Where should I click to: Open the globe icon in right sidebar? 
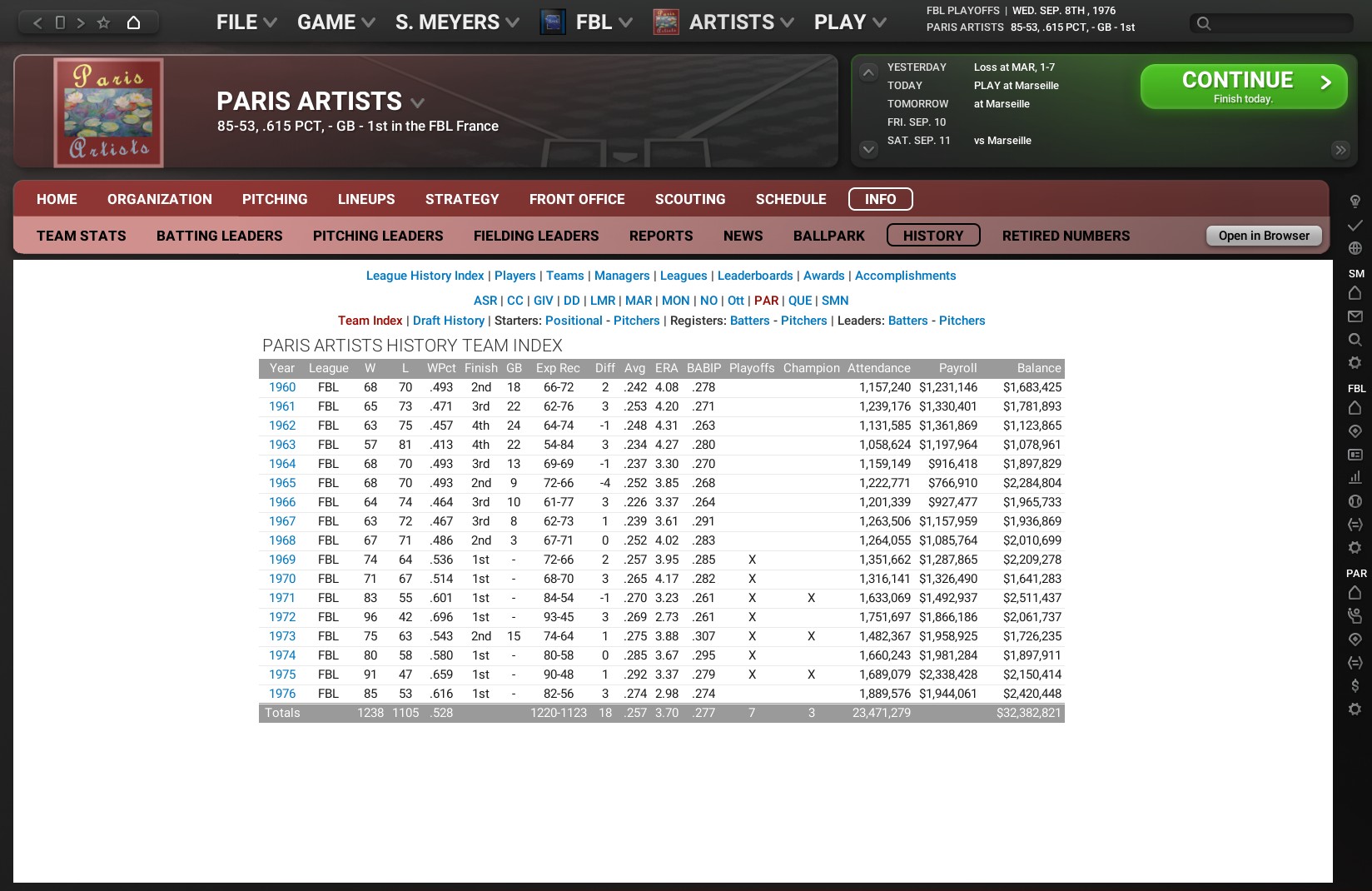click(1355, 248)
